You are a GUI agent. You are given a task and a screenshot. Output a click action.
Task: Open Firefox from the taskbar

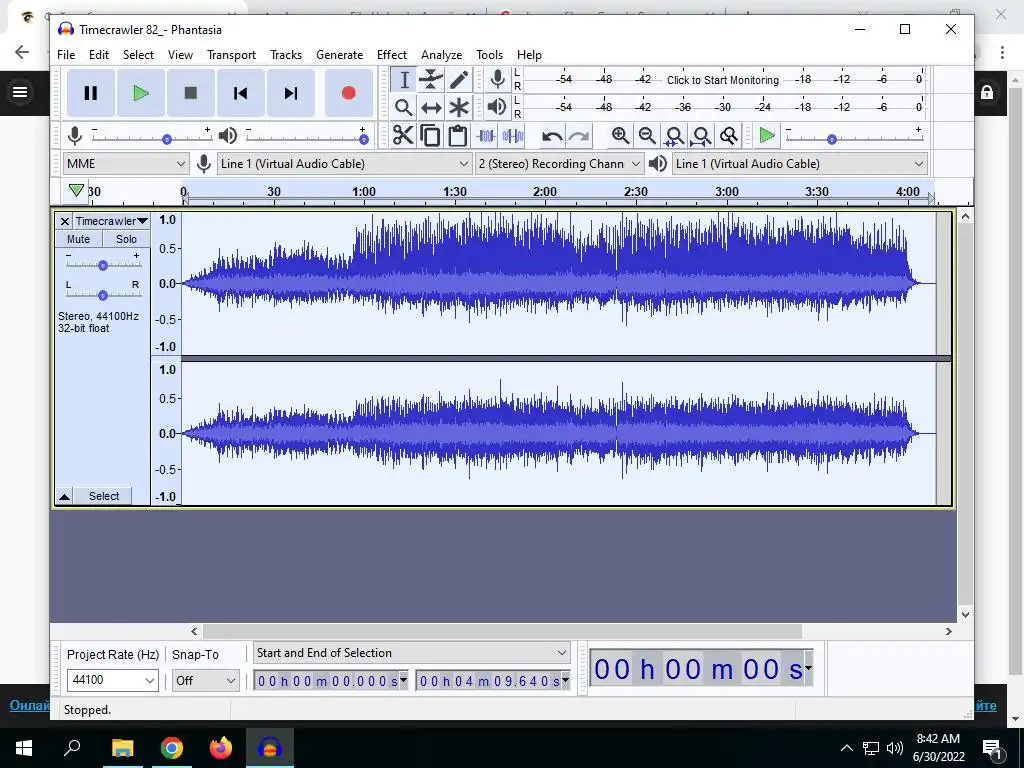[221, 748]
